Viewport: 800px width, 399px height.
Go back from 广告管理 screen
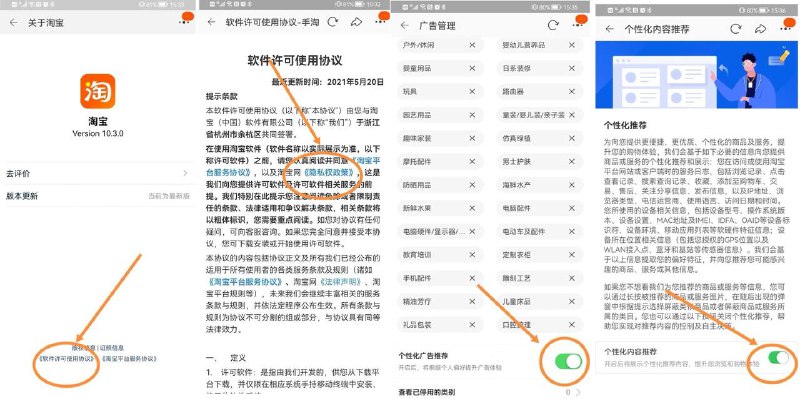pos(405,26)
